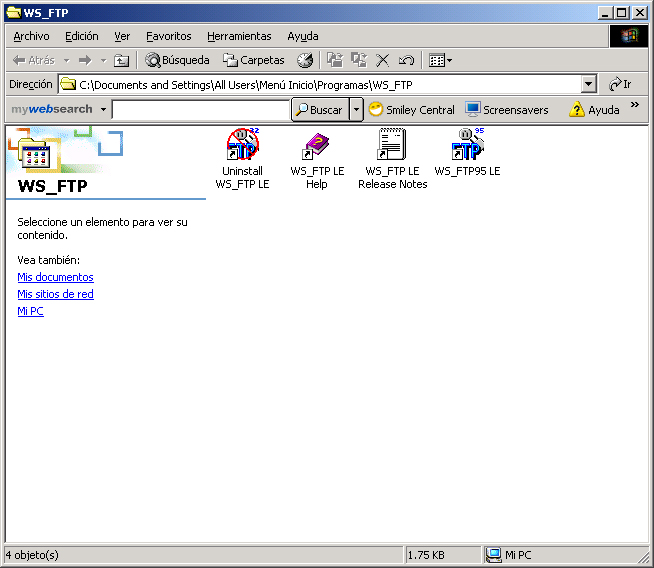The width and height of the screenshot is (654, 568).
Task: Toggle the Carpetas folder pane
Action: 253,60
